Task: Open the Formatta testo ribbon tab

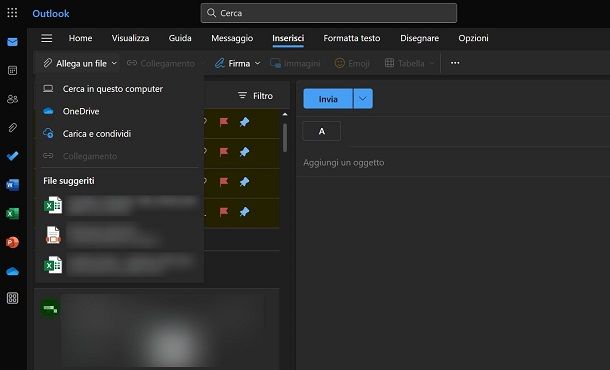Action: coord(352,38)
